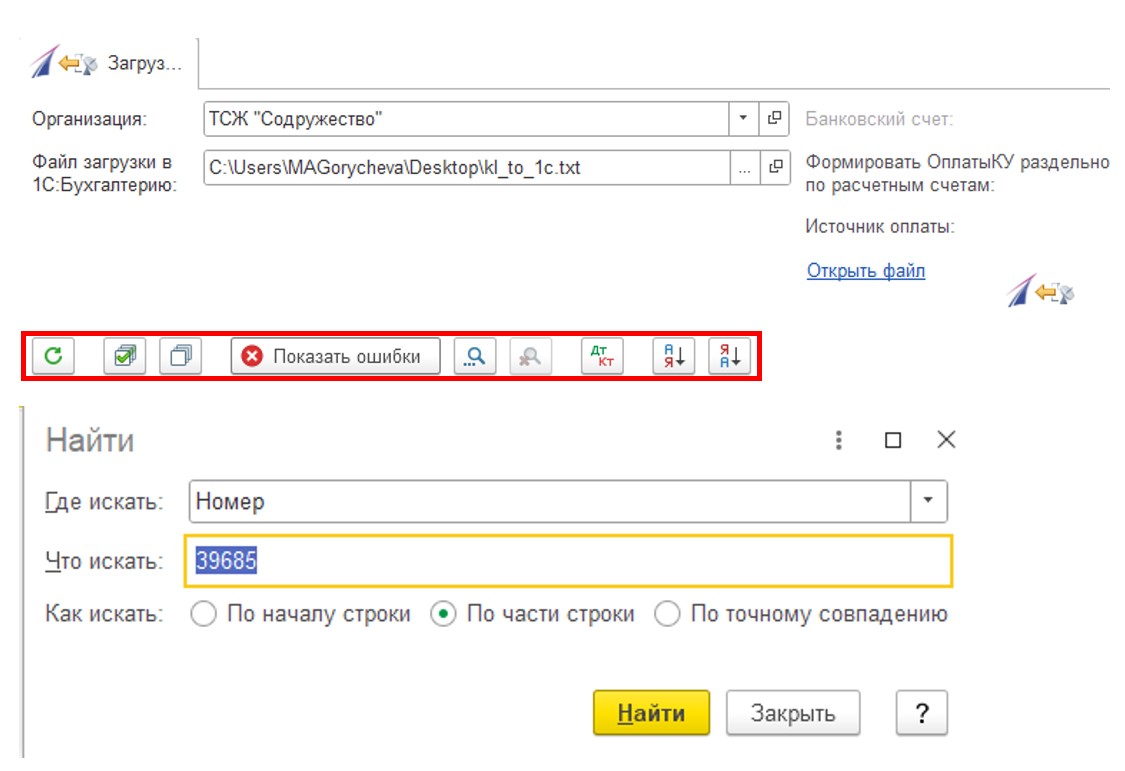This screenshot has width=1125, height=771.
Task: Browse for file using the ellipsis button
Action: [745, 168]
